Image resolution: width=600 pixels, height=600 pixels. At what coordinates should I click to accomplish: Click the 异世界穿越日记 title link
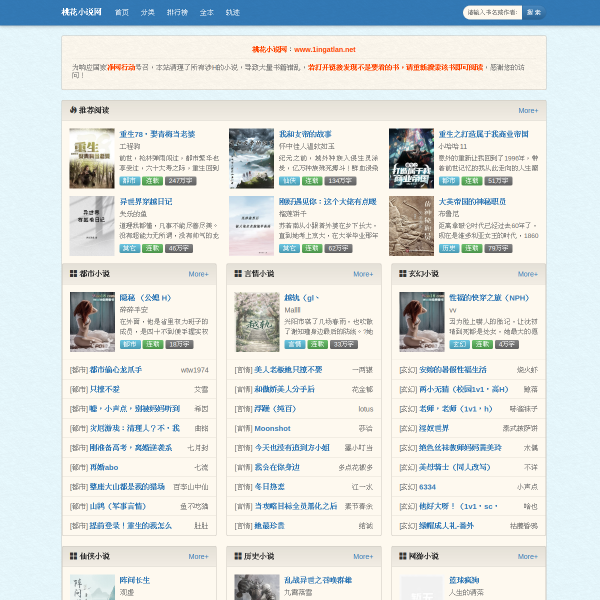(146, 202)
